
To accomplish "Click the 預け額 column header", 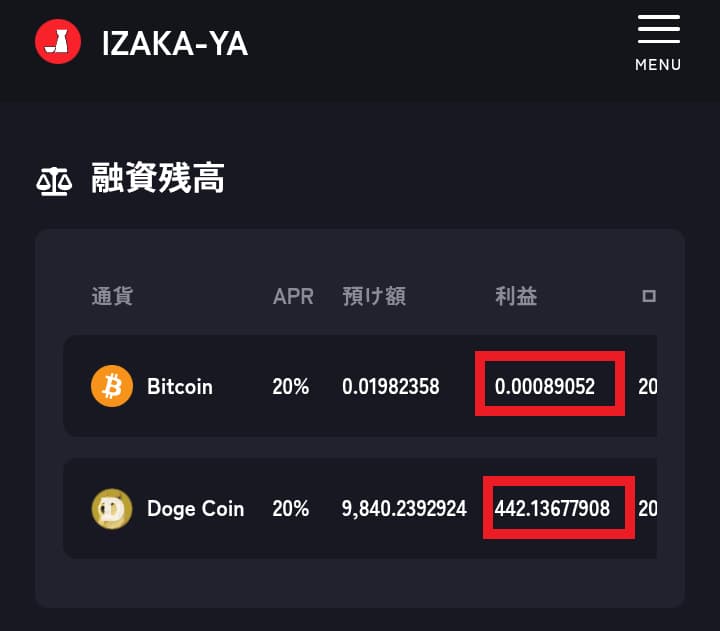I will point(374,296).
